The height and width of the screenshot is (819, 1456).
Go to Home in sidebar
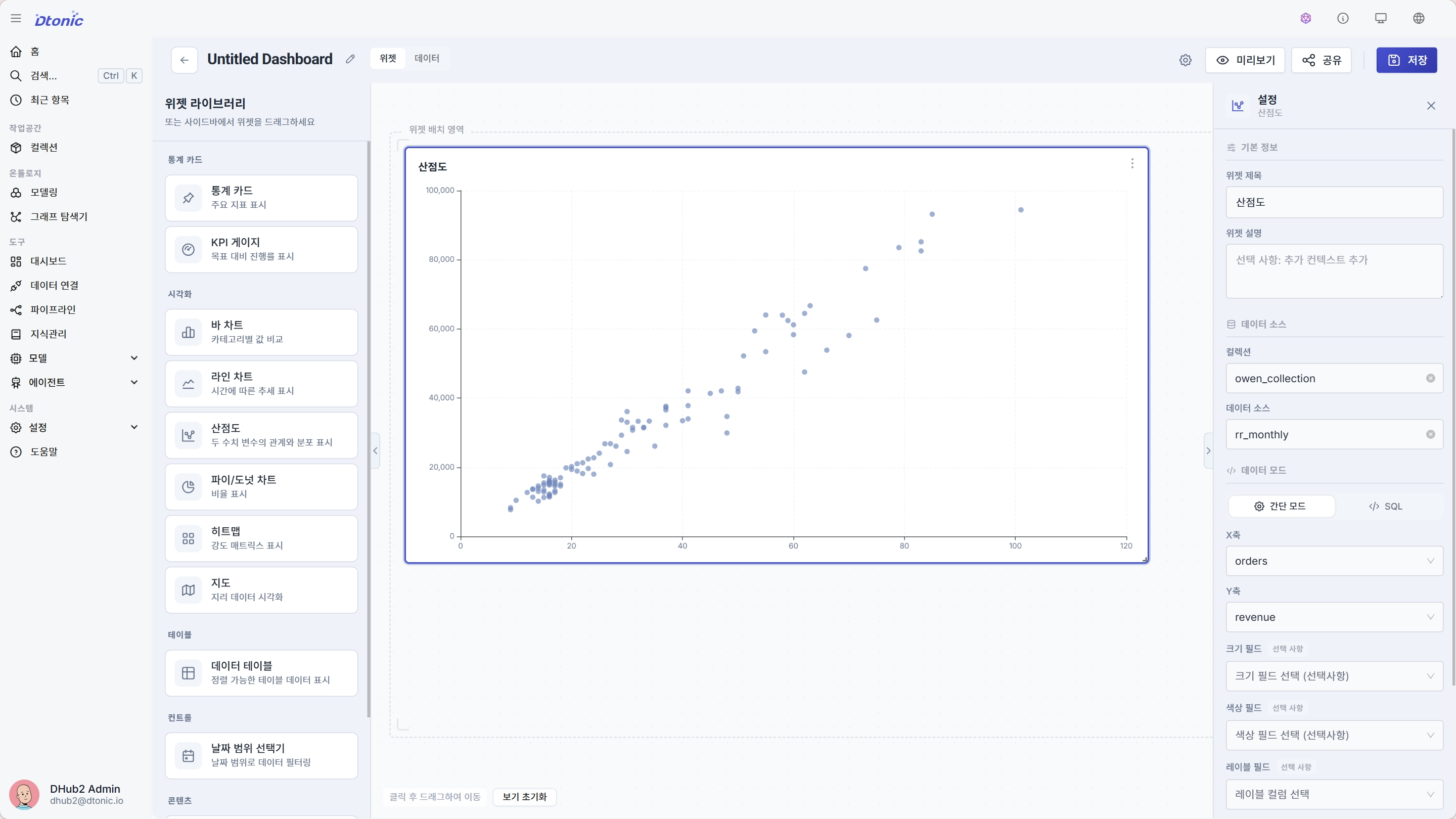(76, 52)
